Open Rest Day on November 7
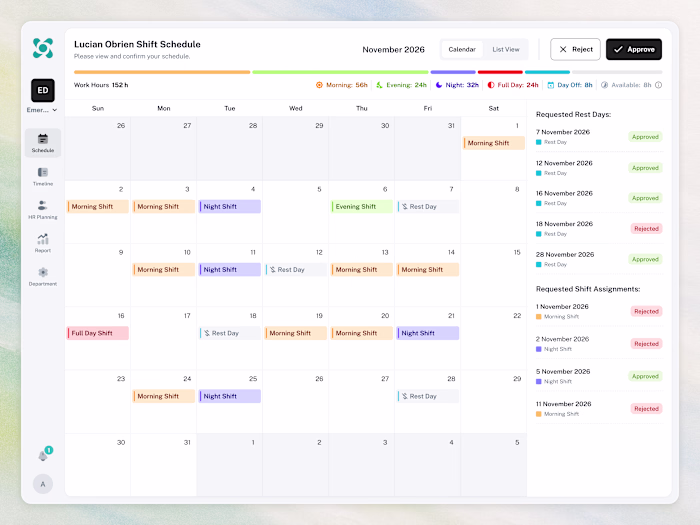700x525 pixels. [x=428, y=207]
